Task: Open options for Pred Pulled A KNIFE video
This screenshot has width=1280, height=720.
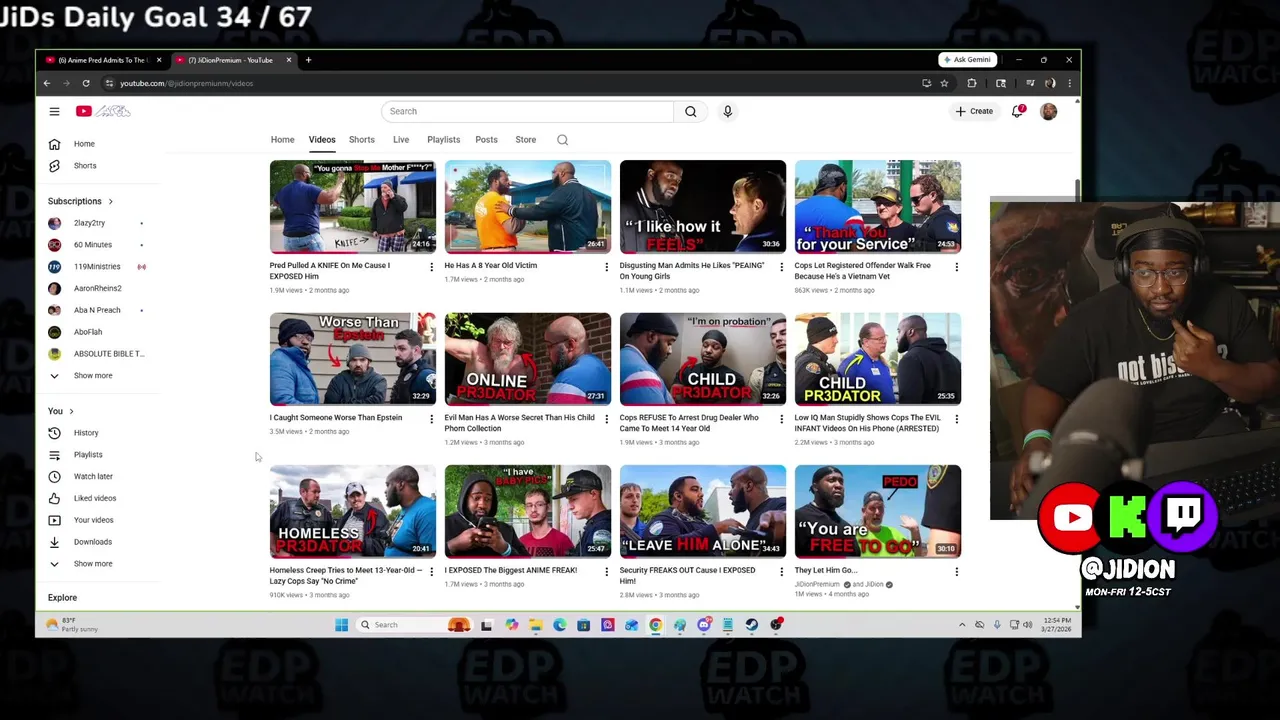Action: [x=431, y=267]
